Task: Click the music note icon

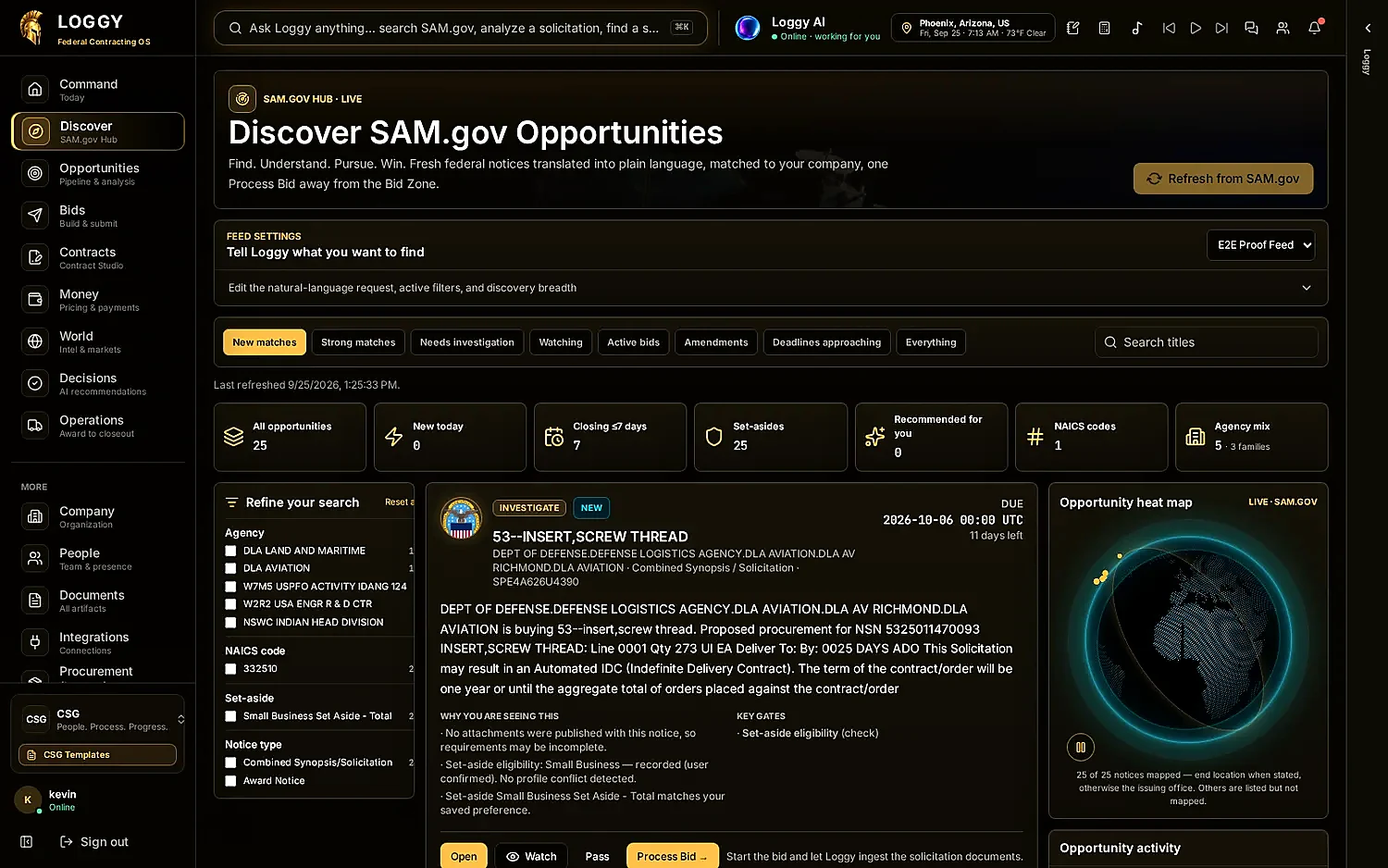Action: tap(1136, 28)
